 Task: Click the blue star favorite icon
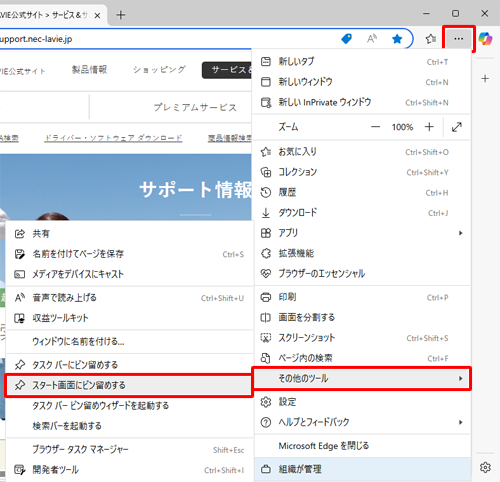click(397, 39)
